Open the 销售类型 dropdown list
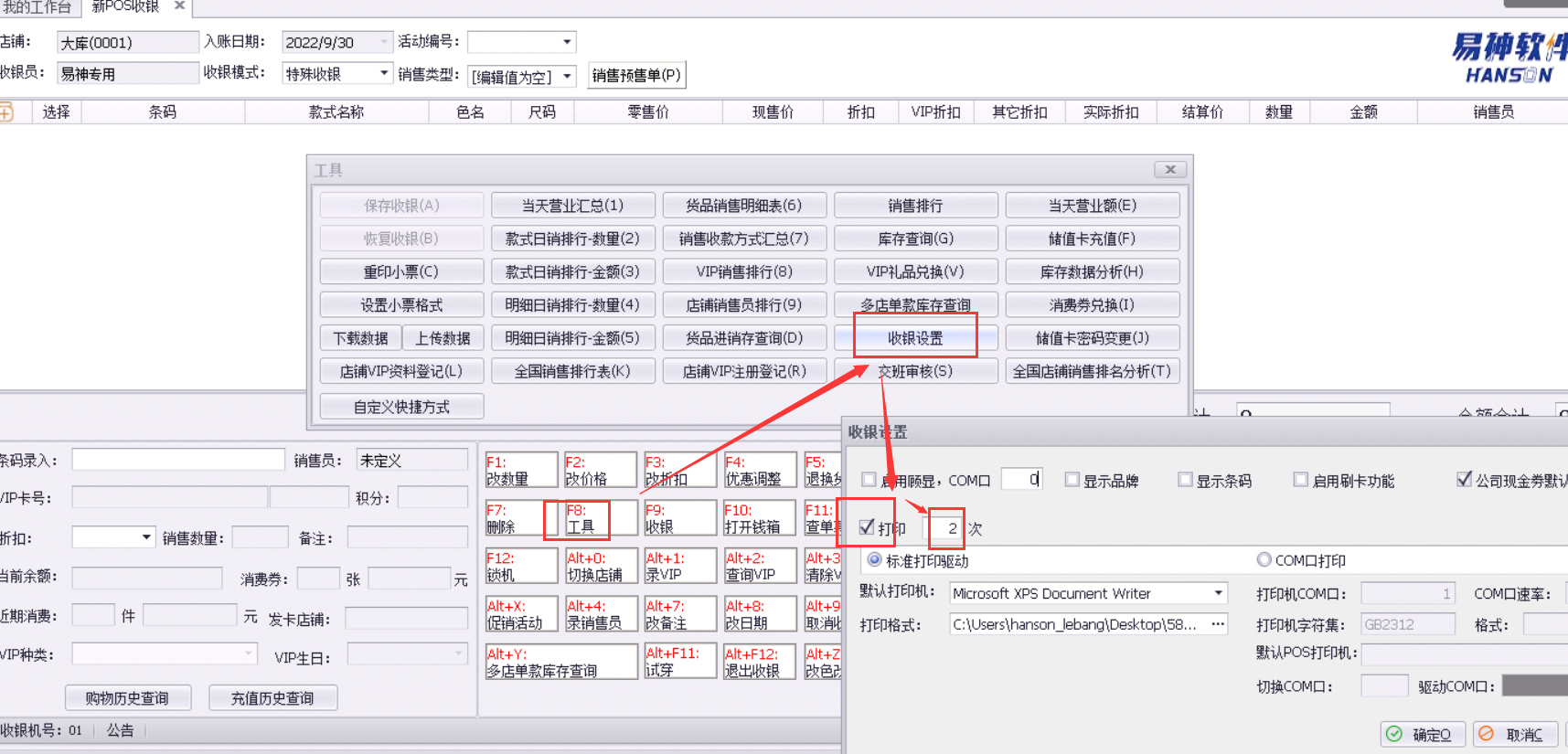This screenshot has width=1568, height=754. pyautogui.click(x=568, y=77)
